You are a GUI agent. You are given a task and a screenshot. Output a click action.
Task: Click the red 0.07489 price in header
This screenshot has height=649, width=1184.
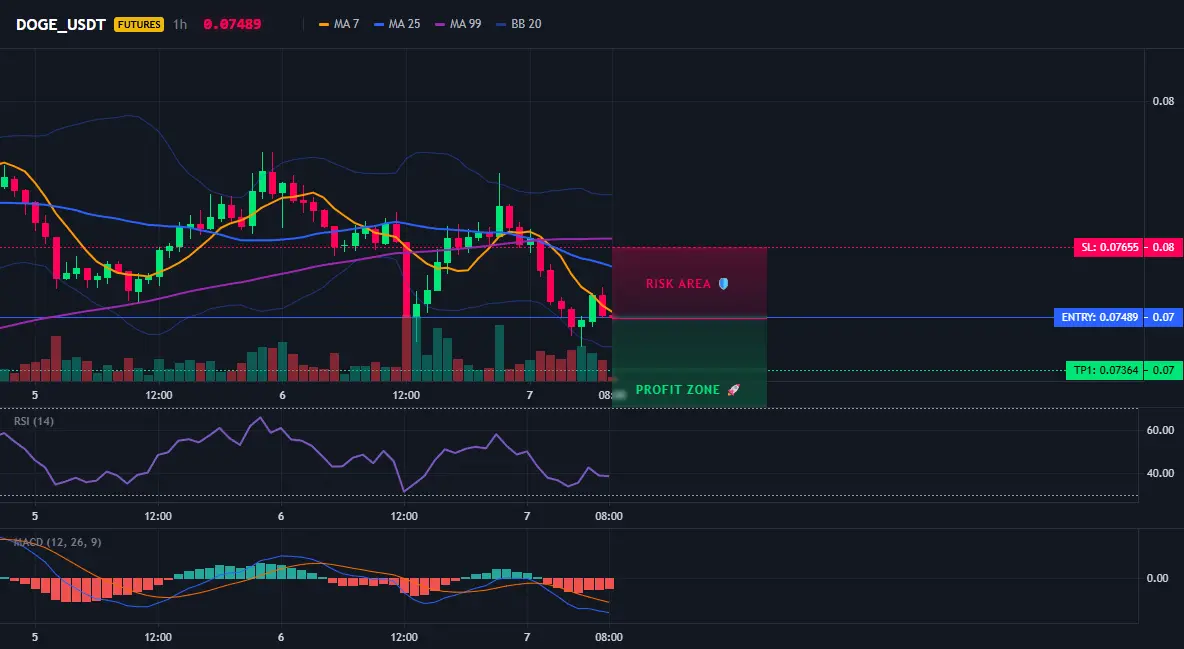[232, 24]
